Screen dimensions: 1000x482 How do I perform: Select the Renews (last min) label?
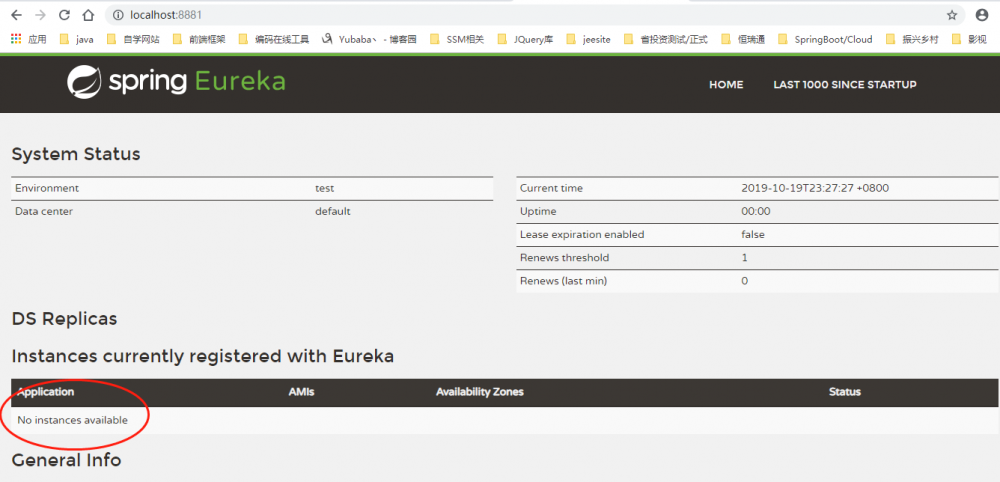[563, 281]
